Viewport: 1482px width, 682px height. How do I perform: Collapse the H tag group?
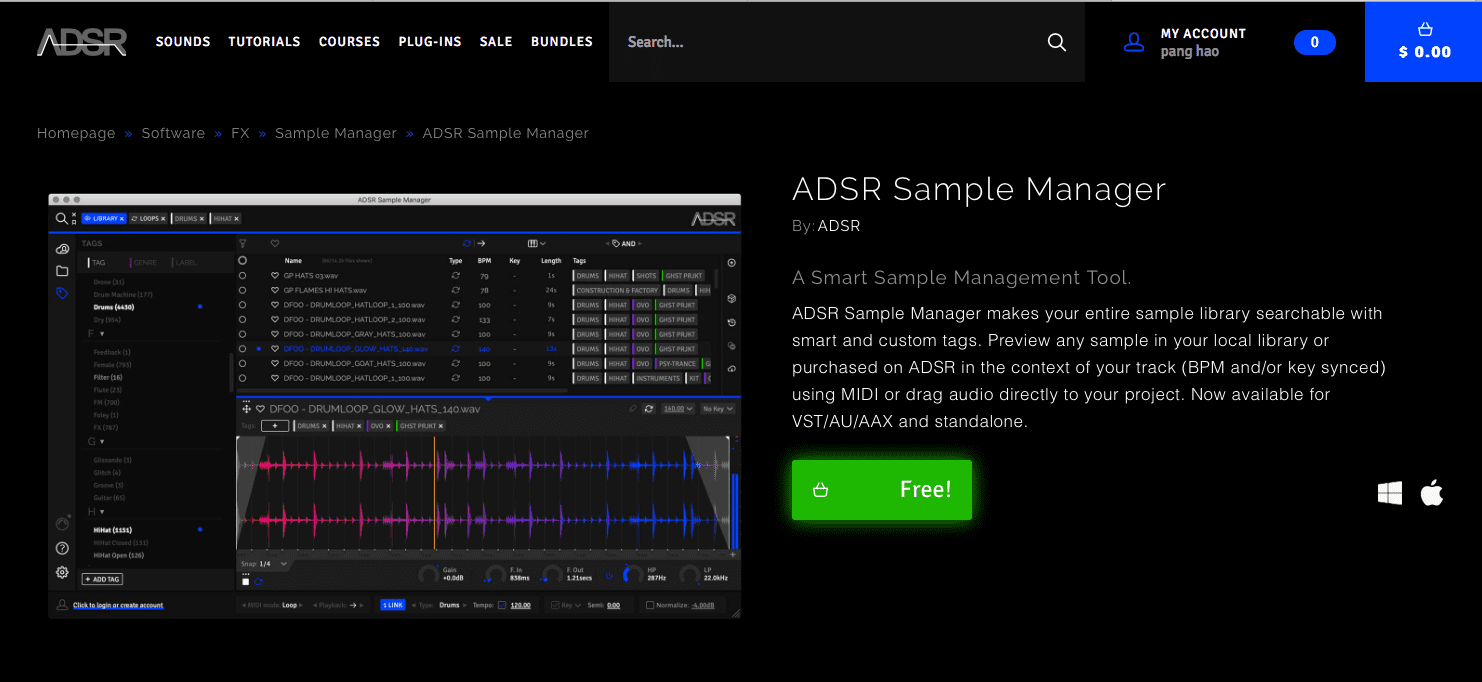102,511
